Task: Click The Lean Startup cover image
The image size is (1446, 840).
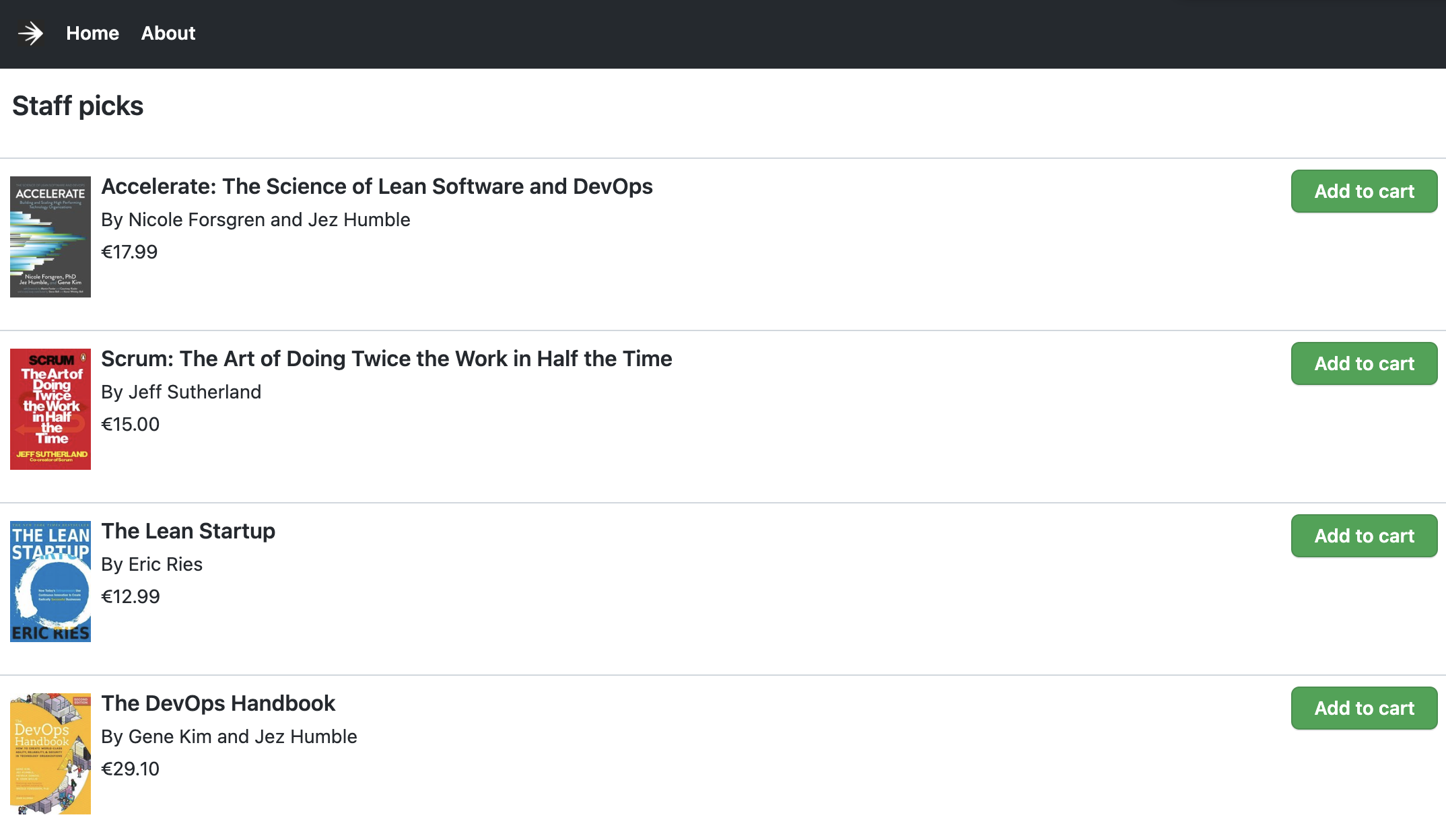Action: 50,582
